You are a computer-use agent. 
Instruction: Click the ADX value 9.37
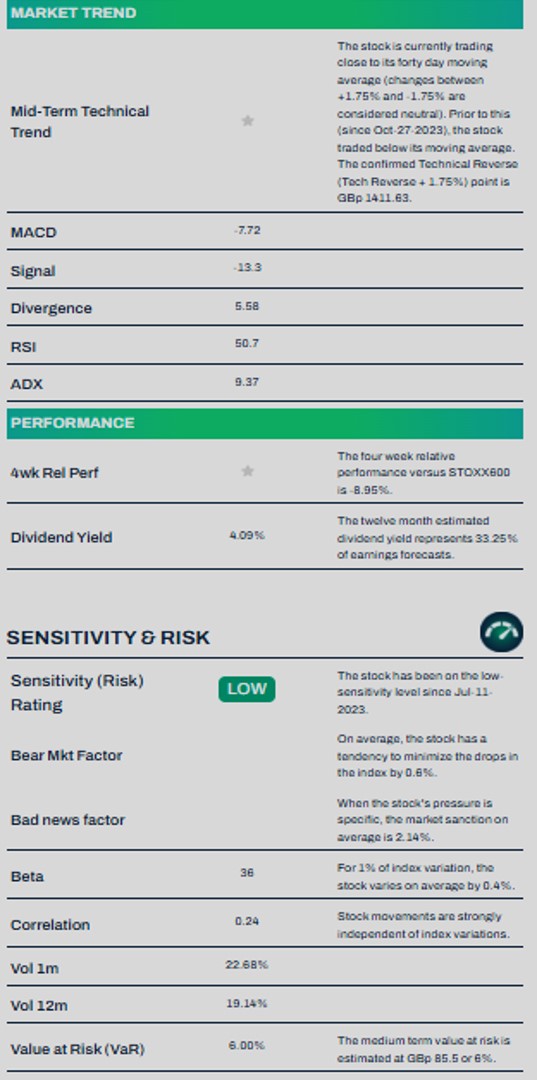coord(246,382)
